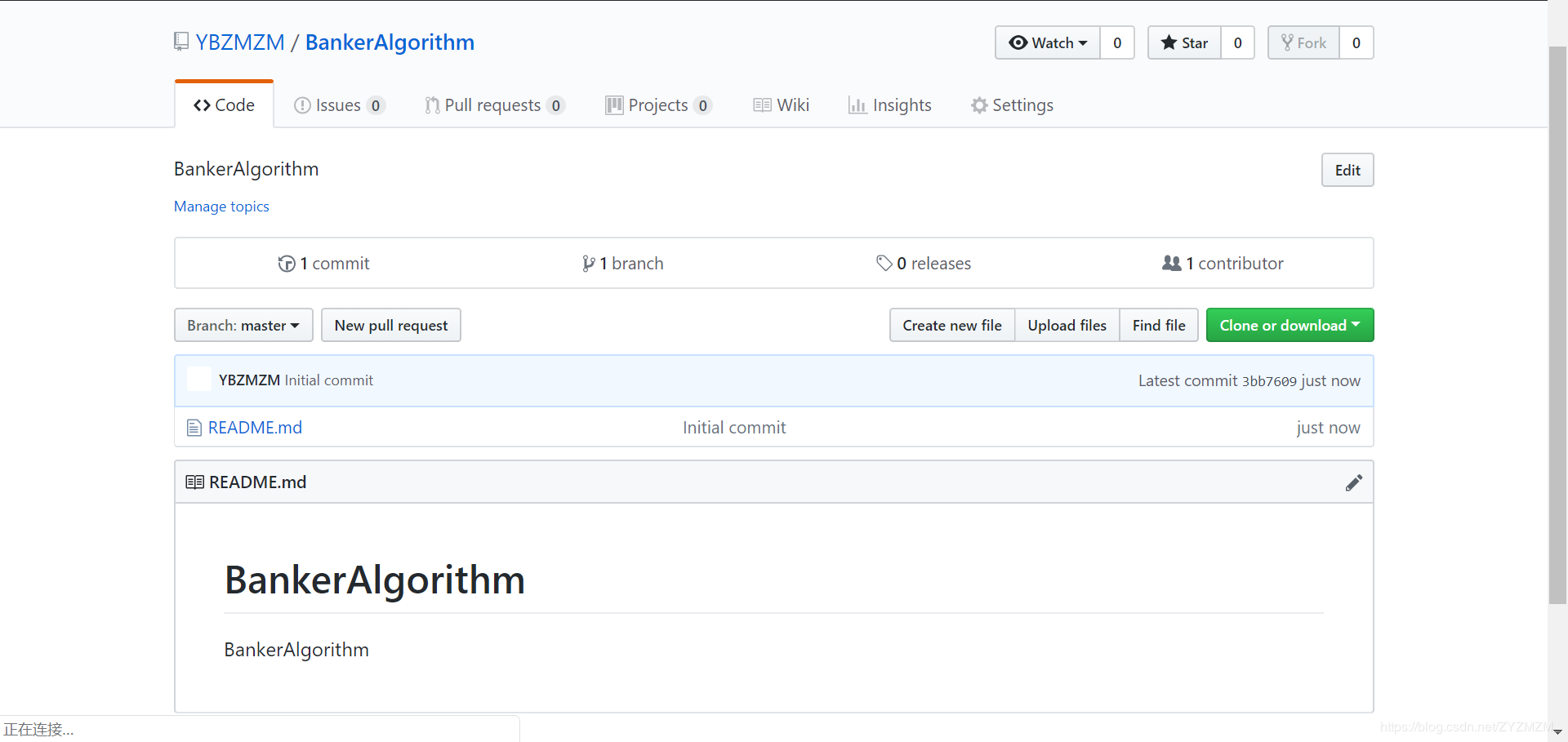View the 1 contributor page
The width and height of the screenshot is (1568, 742).
tap(1223, 263)
